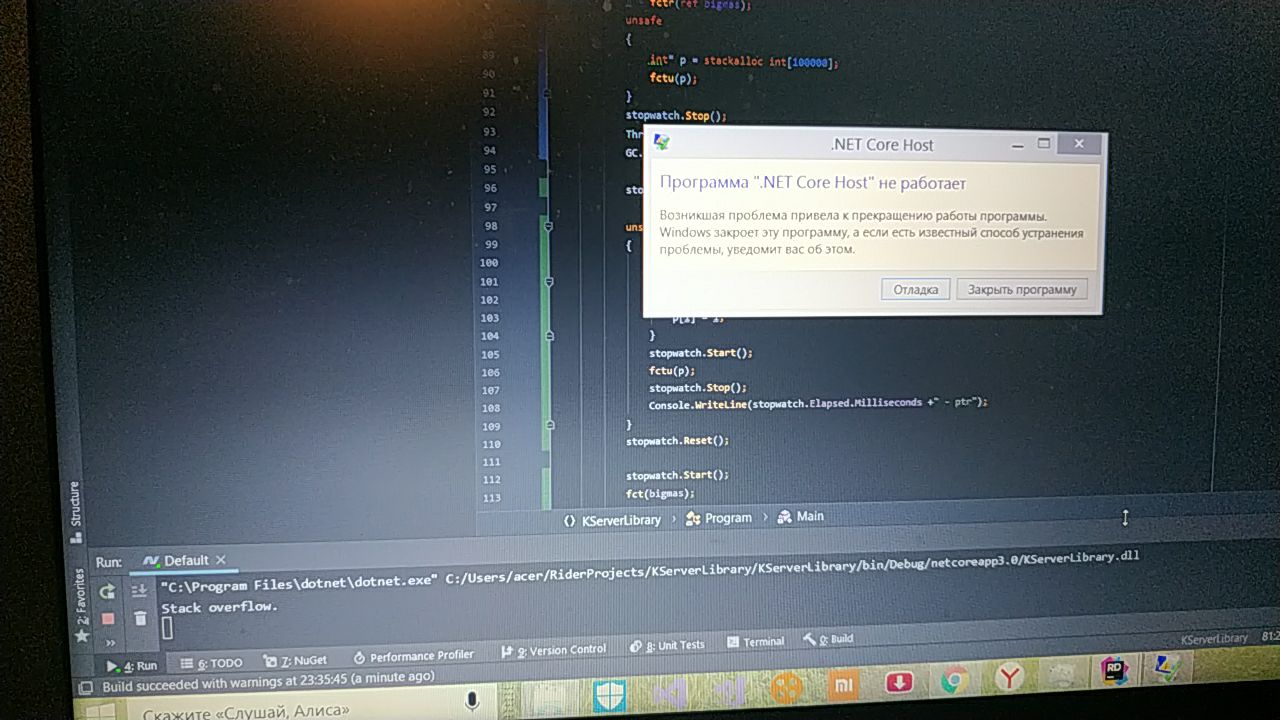Open the orange round app in taskbar
1280x720 pixels.
pos(788,687)
